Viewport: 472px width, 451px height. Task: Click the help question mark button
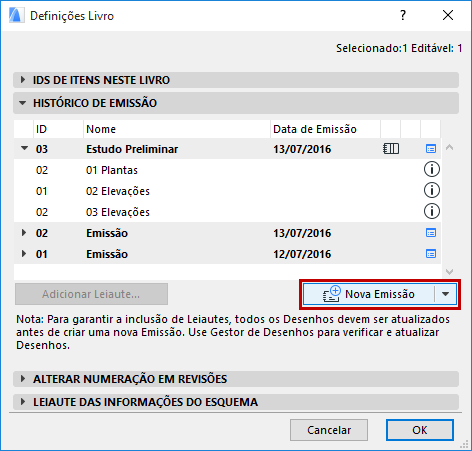[x=403, y=15]
